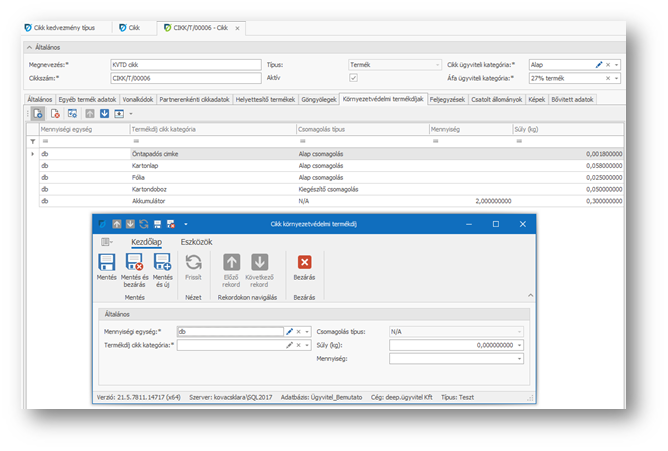Open the Eszközök ribbon tab
Image resolution: width=668 pixels, height=451 pixels.
tap(196, 241)
